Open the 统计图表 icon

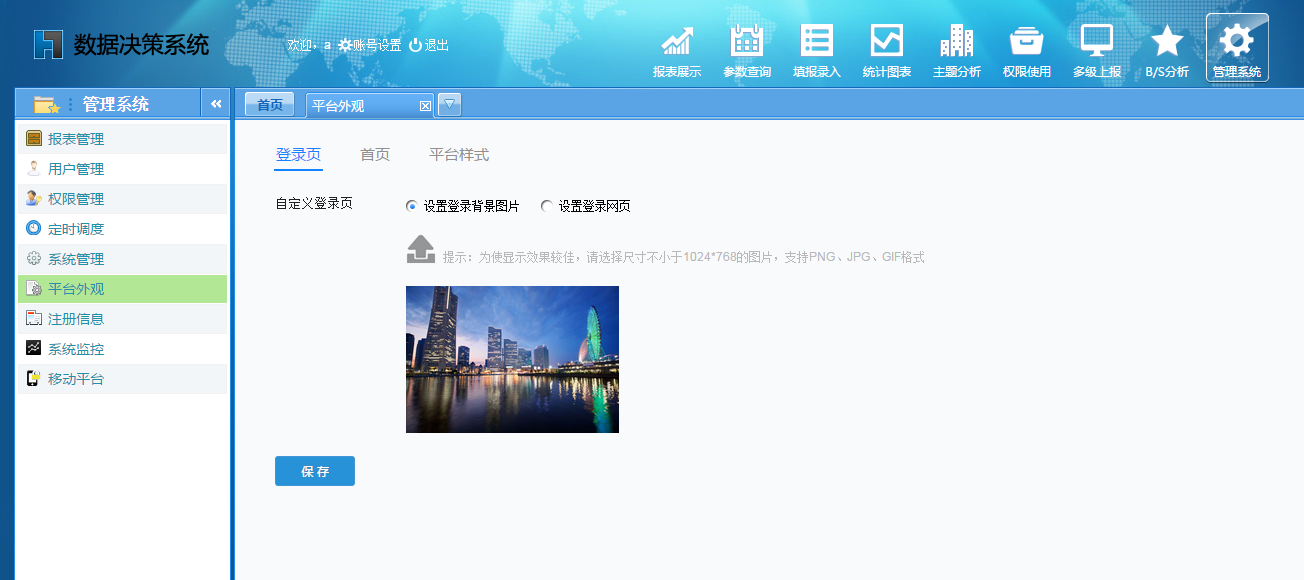click(x=887, y=40)
